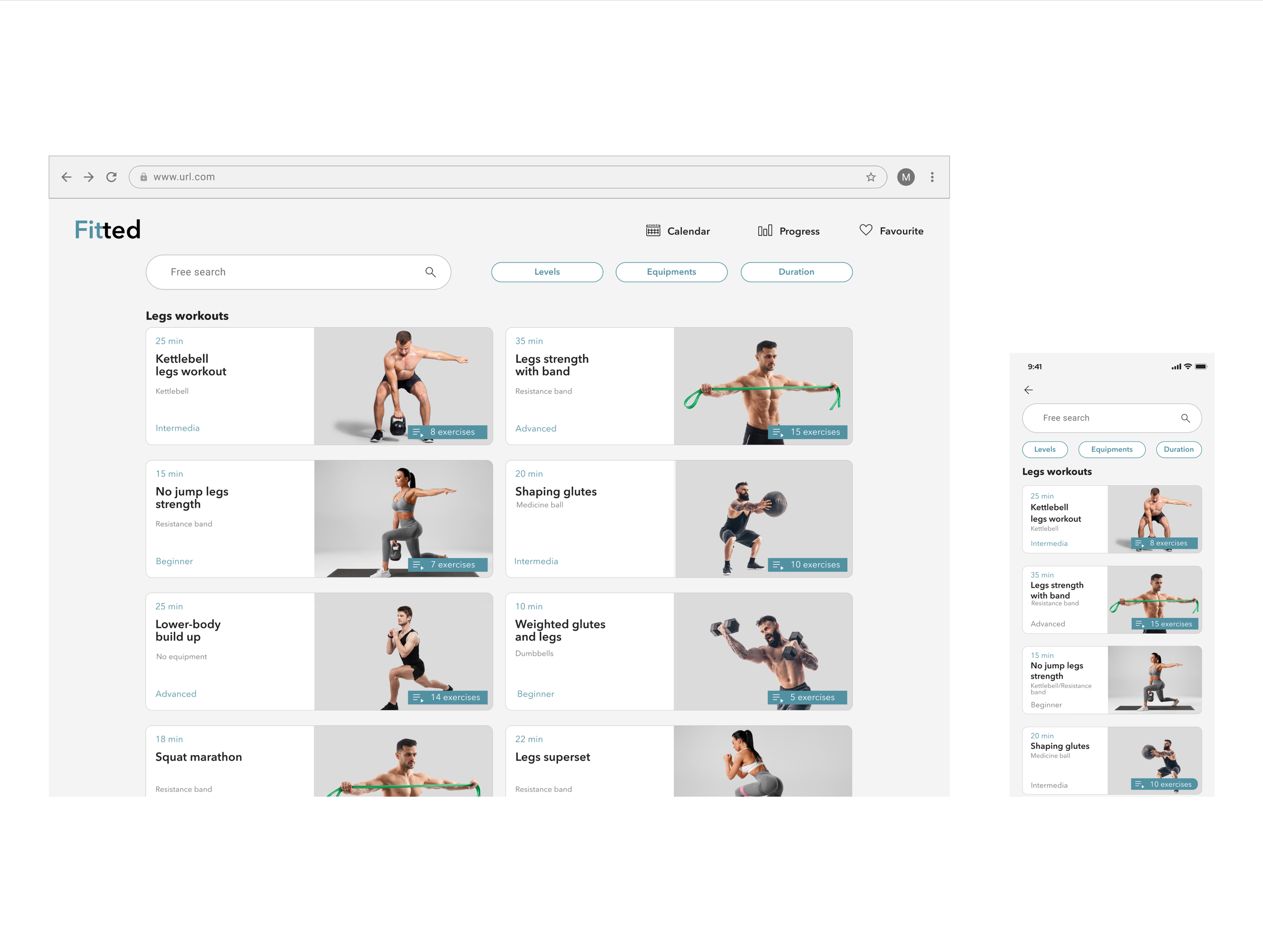The height and width of the screenshot is (952, 1263).
Task: Reload the page with the refresh icon
Action: pos(111,177)
